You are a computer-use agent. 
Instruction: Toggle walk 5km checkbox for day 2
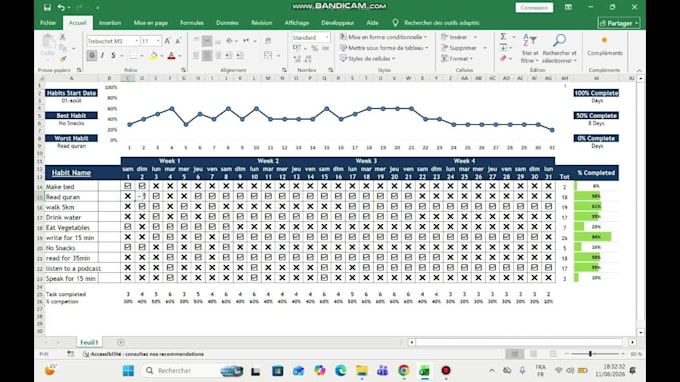(142, 206)
